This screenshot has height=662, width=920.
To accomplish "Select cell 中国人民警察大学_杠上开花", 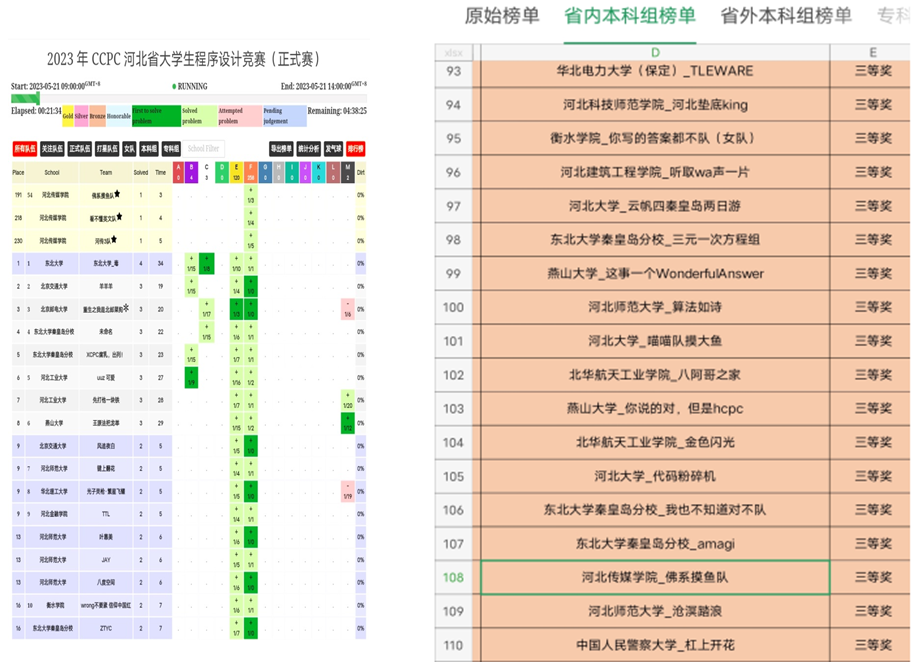I will (x=655, y=646).
